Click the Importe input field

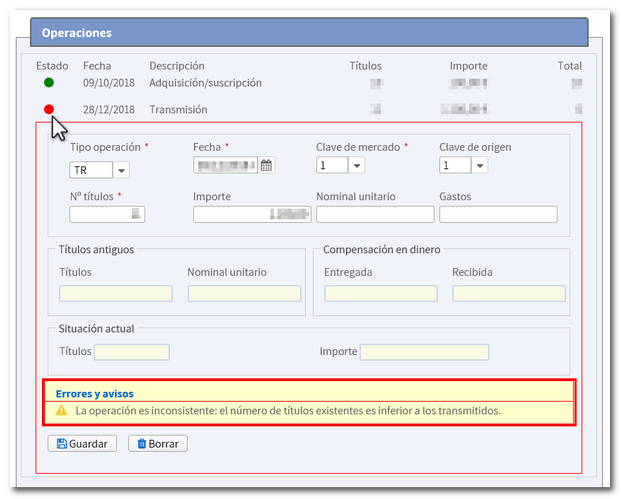[x=252, y=214]
